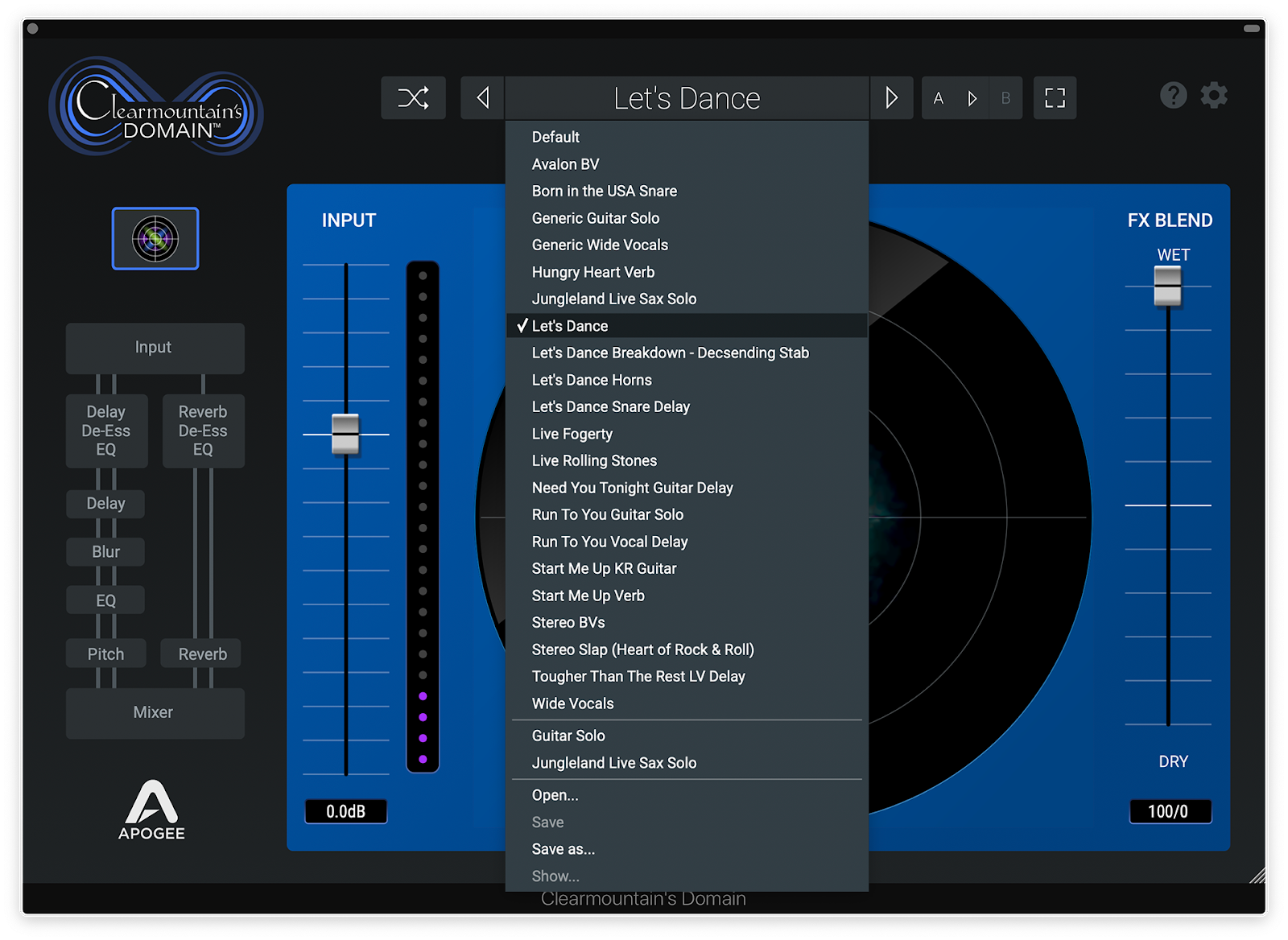Copy A to B with arrow icon
Screen dimensions: 1288x940
click(x=972, y=98)
